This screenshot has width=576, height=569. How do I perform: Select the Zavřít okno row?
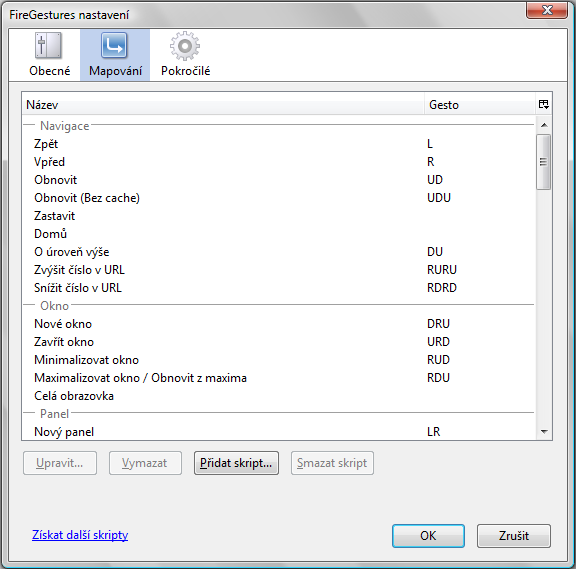tap(278, 342)
